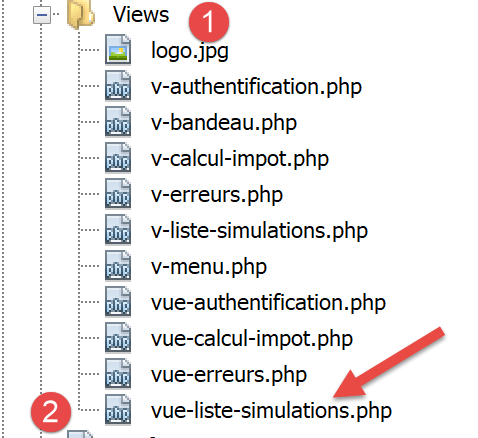Image resolution: width=478 pixels, height=438 pixels.
Task: Open v-liste-simulations.php
Action: [x=259, y=231]
